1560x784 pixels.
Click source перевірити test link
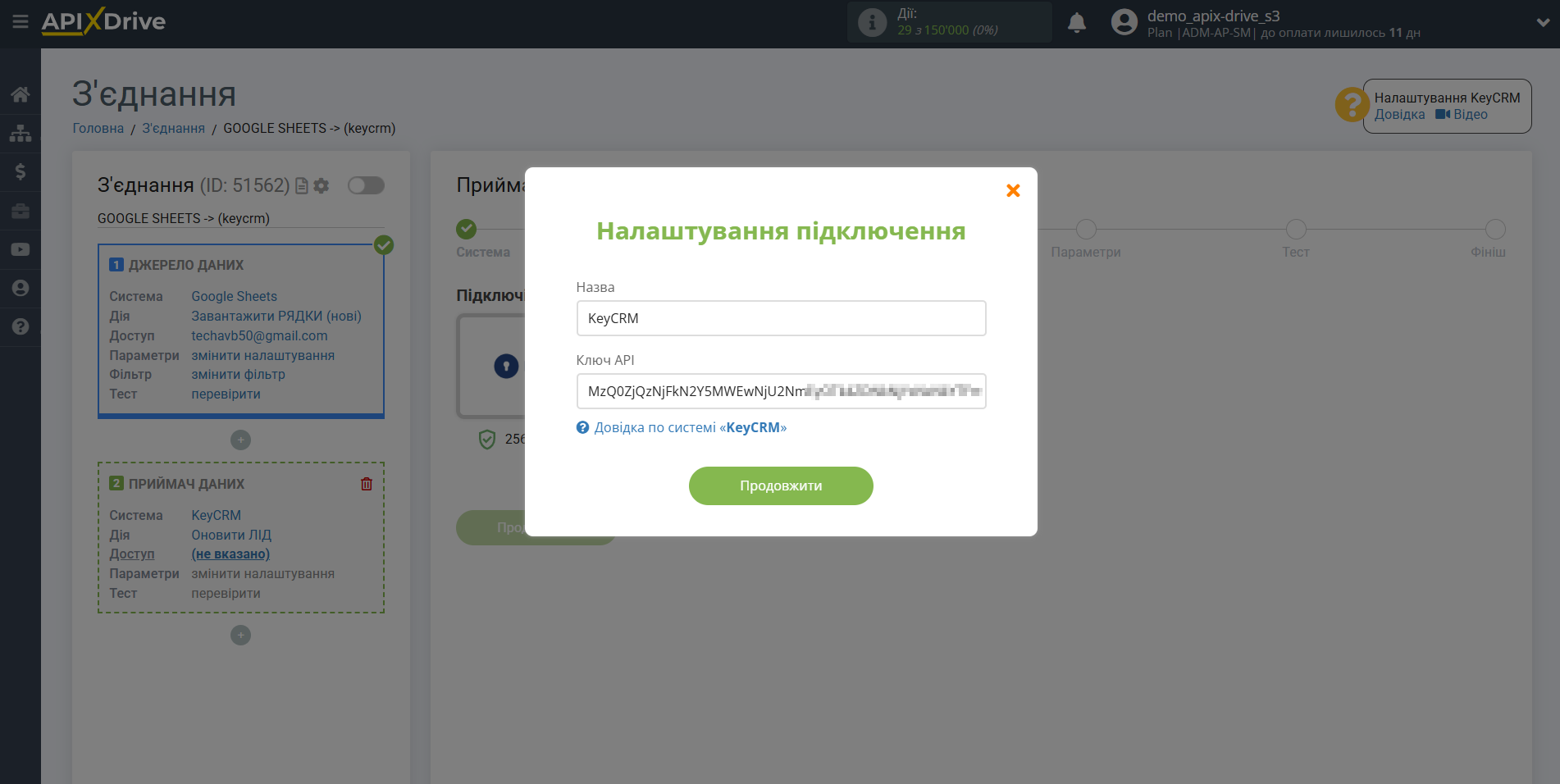226,394
